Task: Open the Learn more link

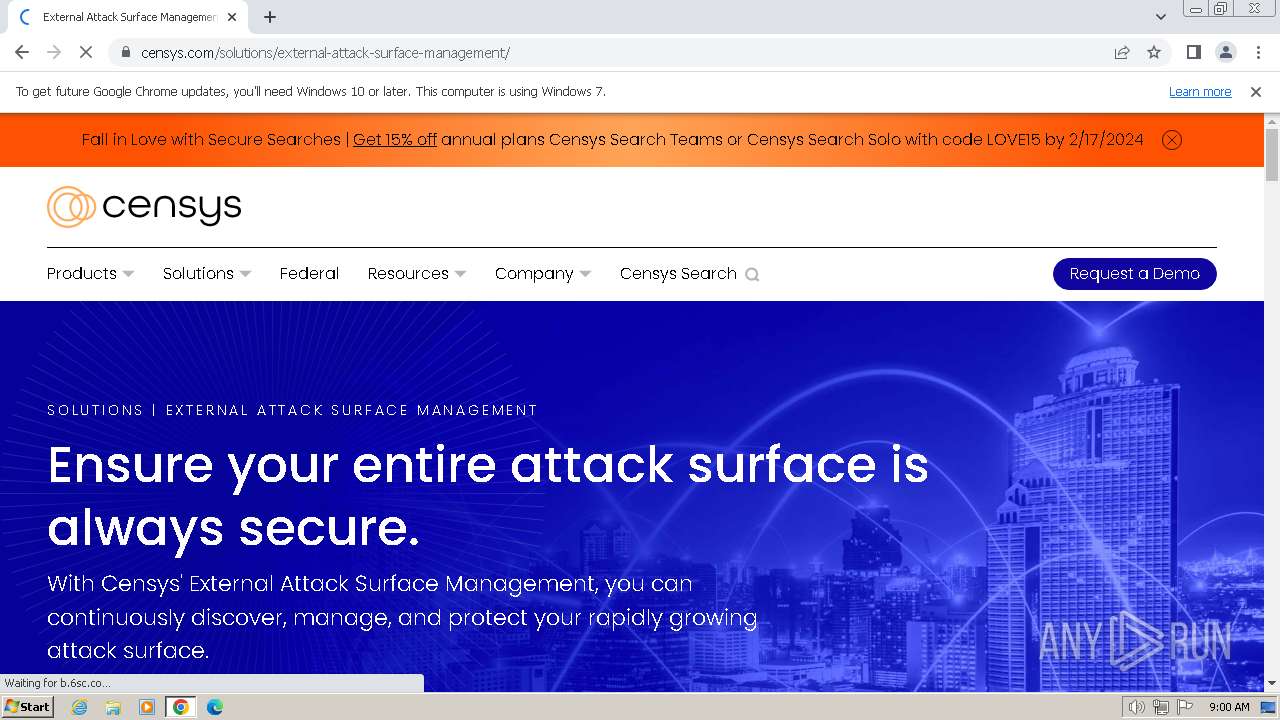Action: 1200,92
